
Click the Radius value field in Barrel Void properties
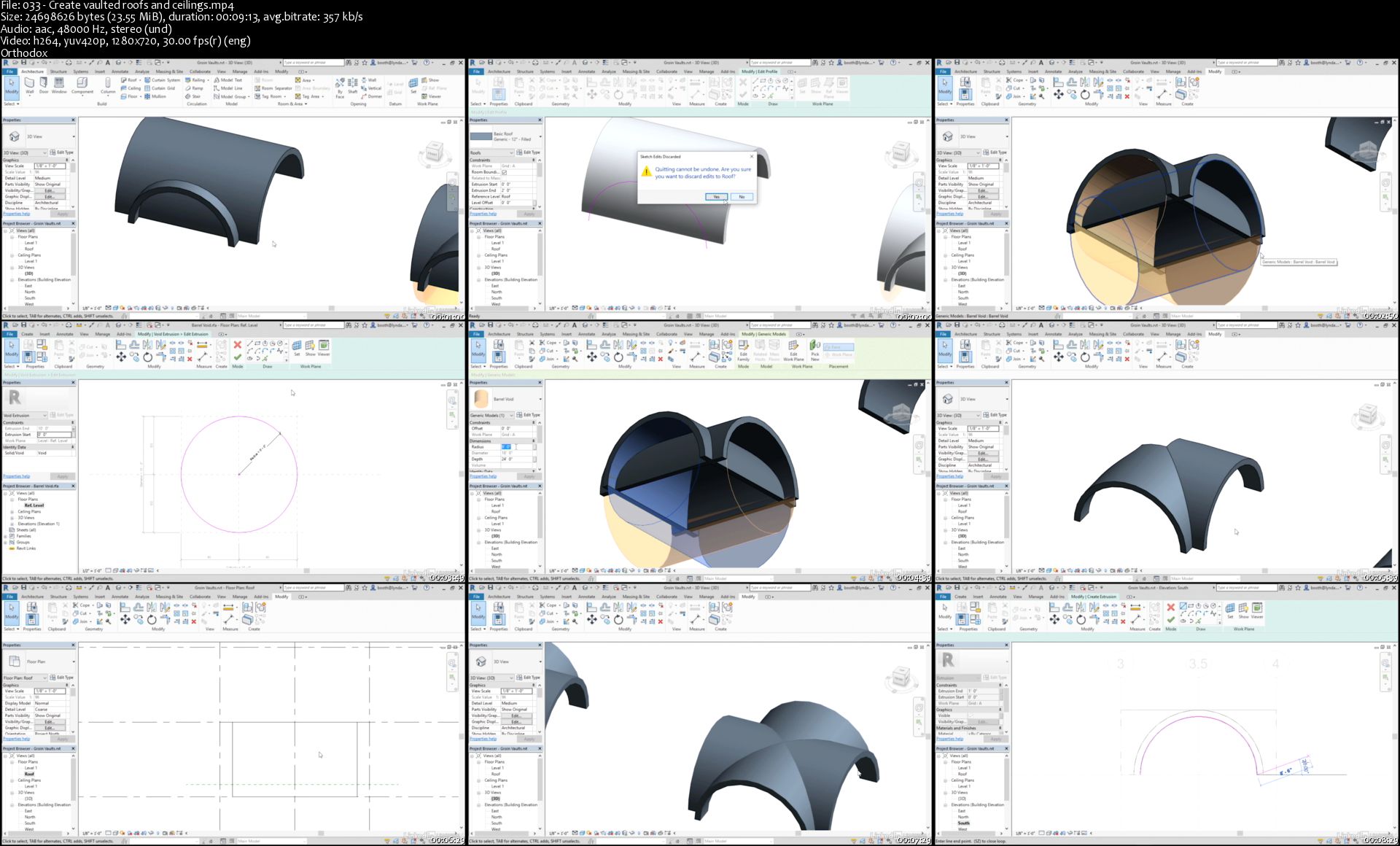click(x=516, y=447)
